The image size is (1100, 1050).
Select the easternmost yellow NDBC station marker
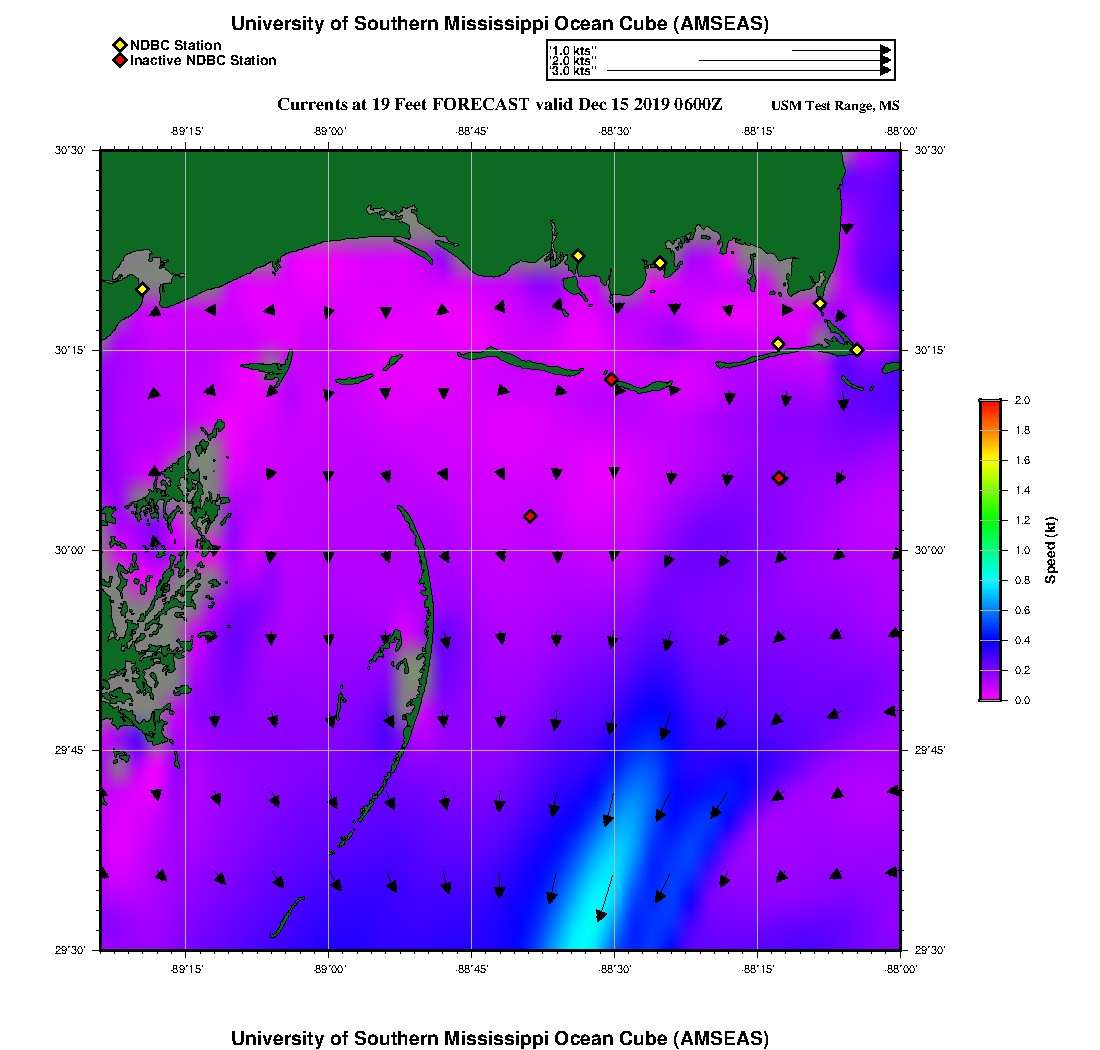pyautogui.click(x=857, y=349)
